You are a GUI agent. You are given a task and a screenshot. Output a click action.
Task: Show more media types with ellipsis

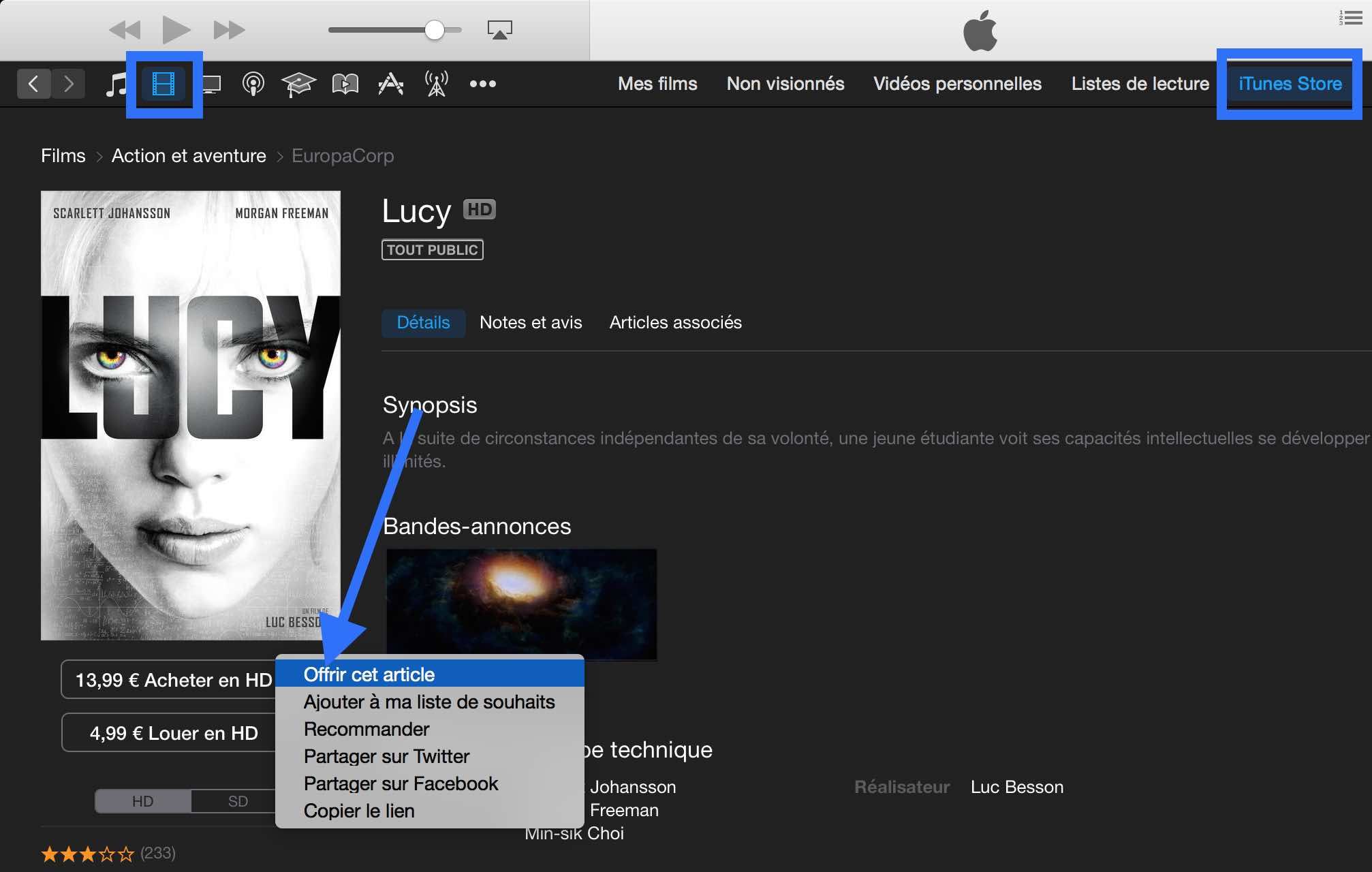pyautogui.click(x=482, y=84)
